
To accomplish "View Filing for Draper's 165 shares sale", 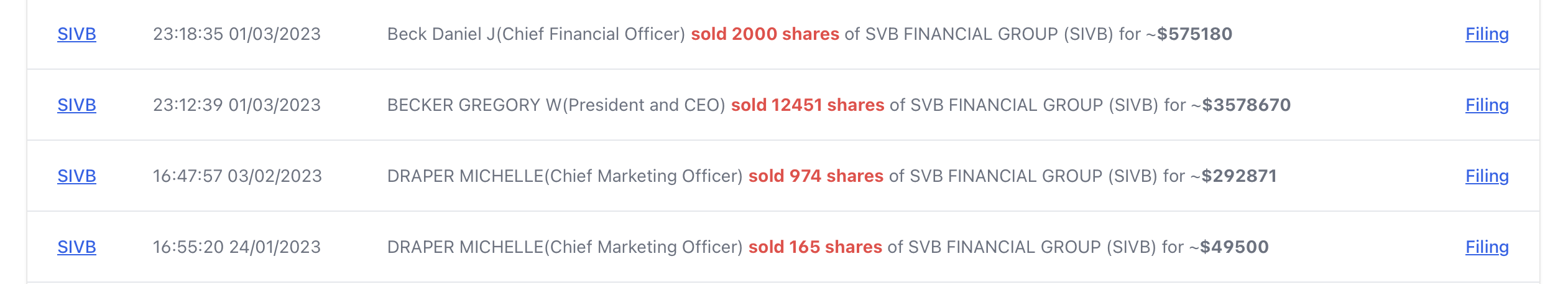I will [1487, 247].
